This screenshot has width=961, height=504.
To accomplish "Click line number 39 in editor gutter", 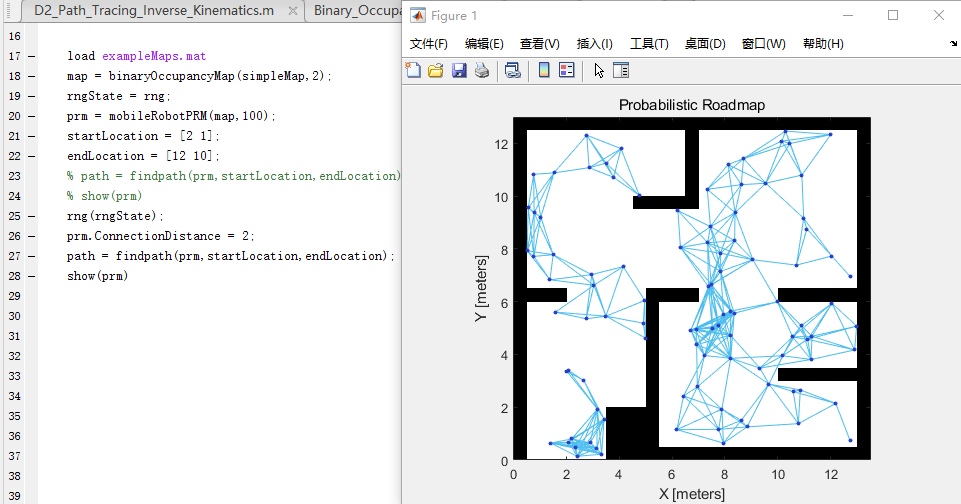I will point(15,496).
